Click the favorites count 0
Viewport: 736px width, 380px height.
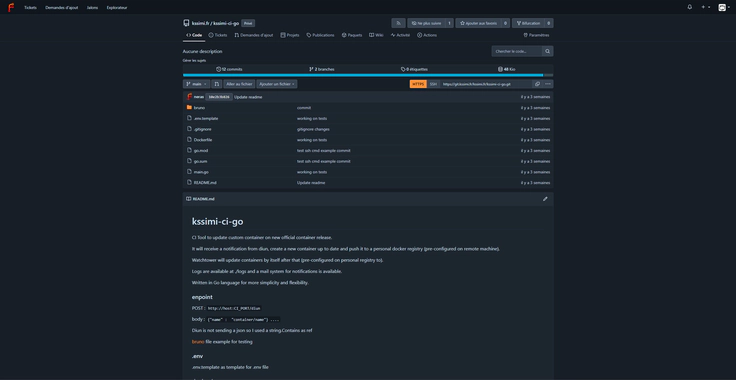(x=506, y=23)
